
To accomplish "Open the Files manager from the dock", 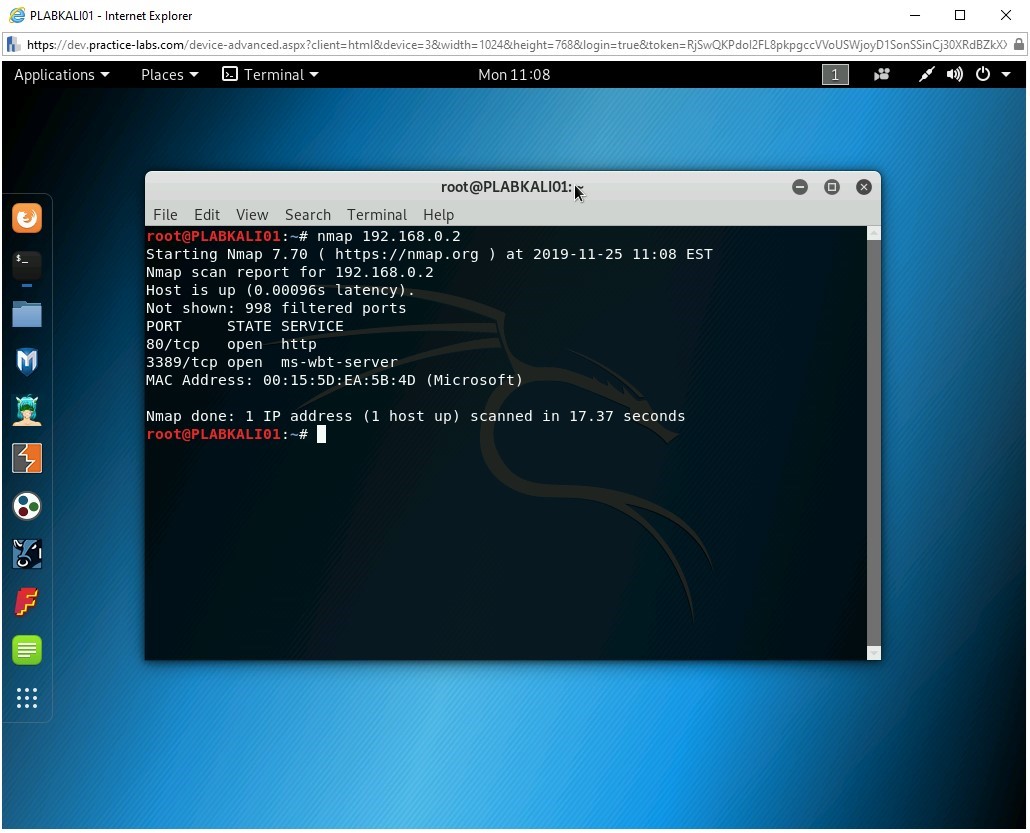I will [27, 314].
